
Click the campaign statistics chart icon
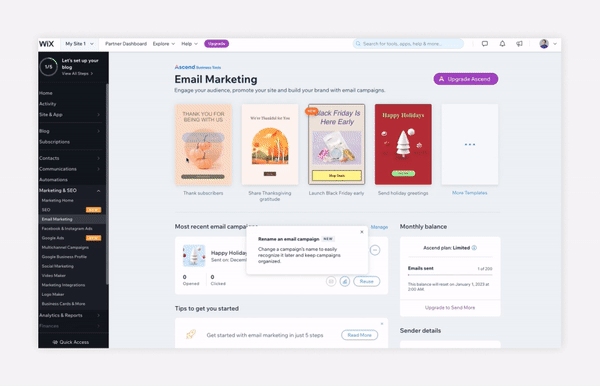pyautogui.click(x=345, y=282)
